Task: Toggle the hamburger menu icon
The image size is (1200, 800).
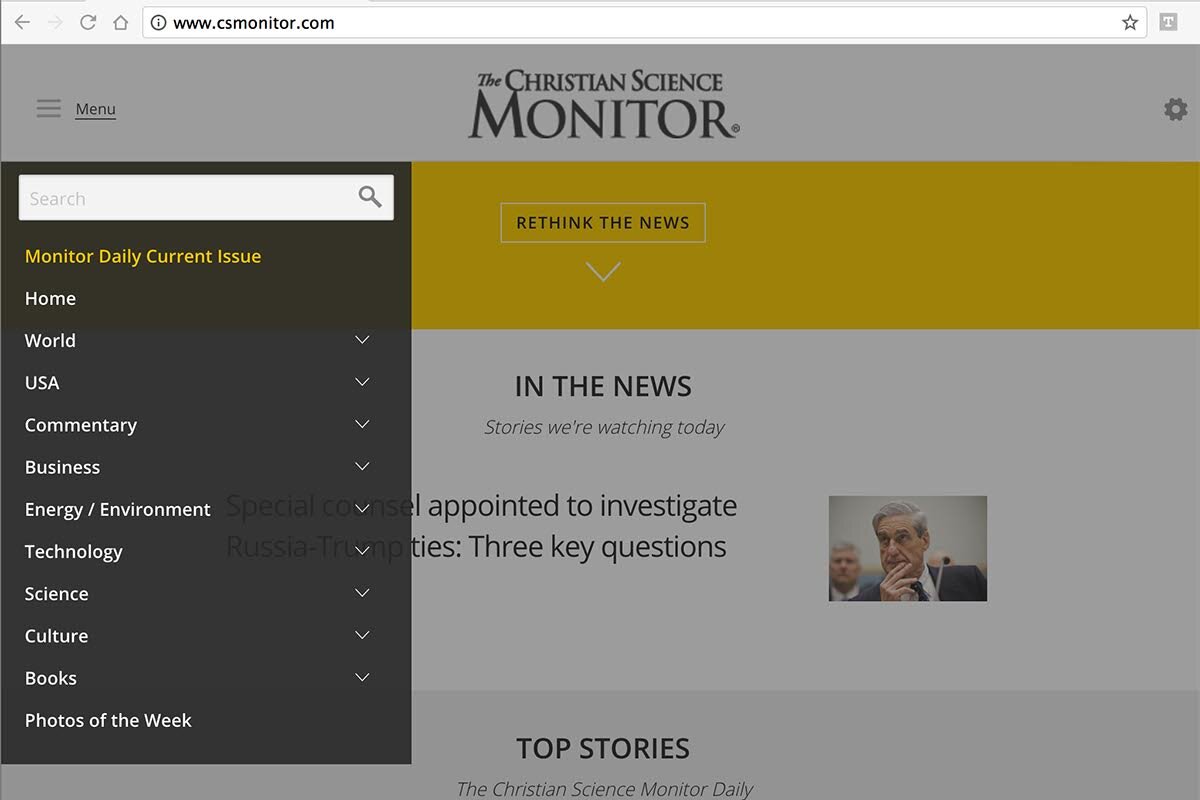Action: (x=49, y=108)
